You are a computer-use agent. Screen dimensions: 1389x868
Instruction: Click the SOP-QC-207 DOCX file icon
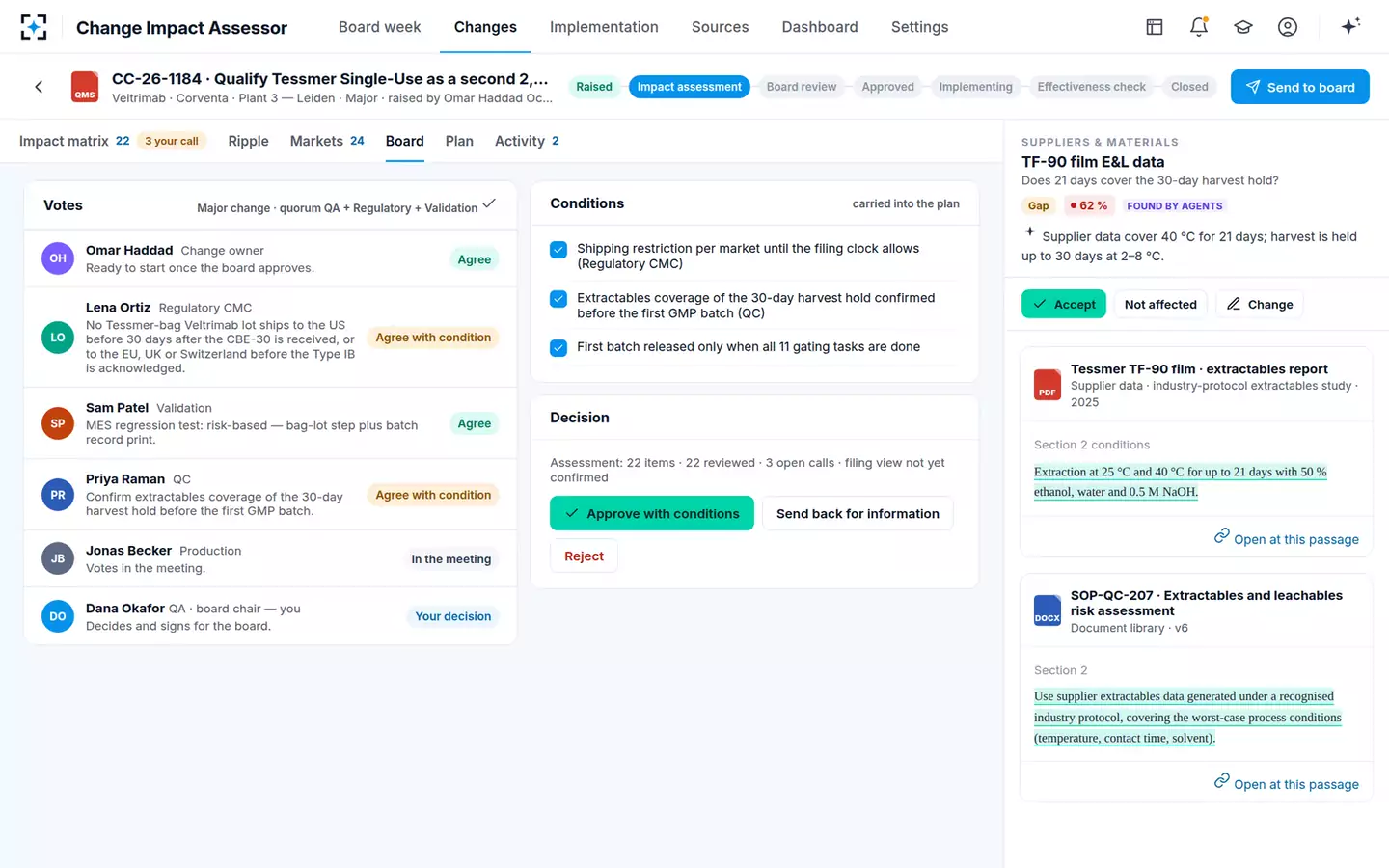pos(1048,610)
